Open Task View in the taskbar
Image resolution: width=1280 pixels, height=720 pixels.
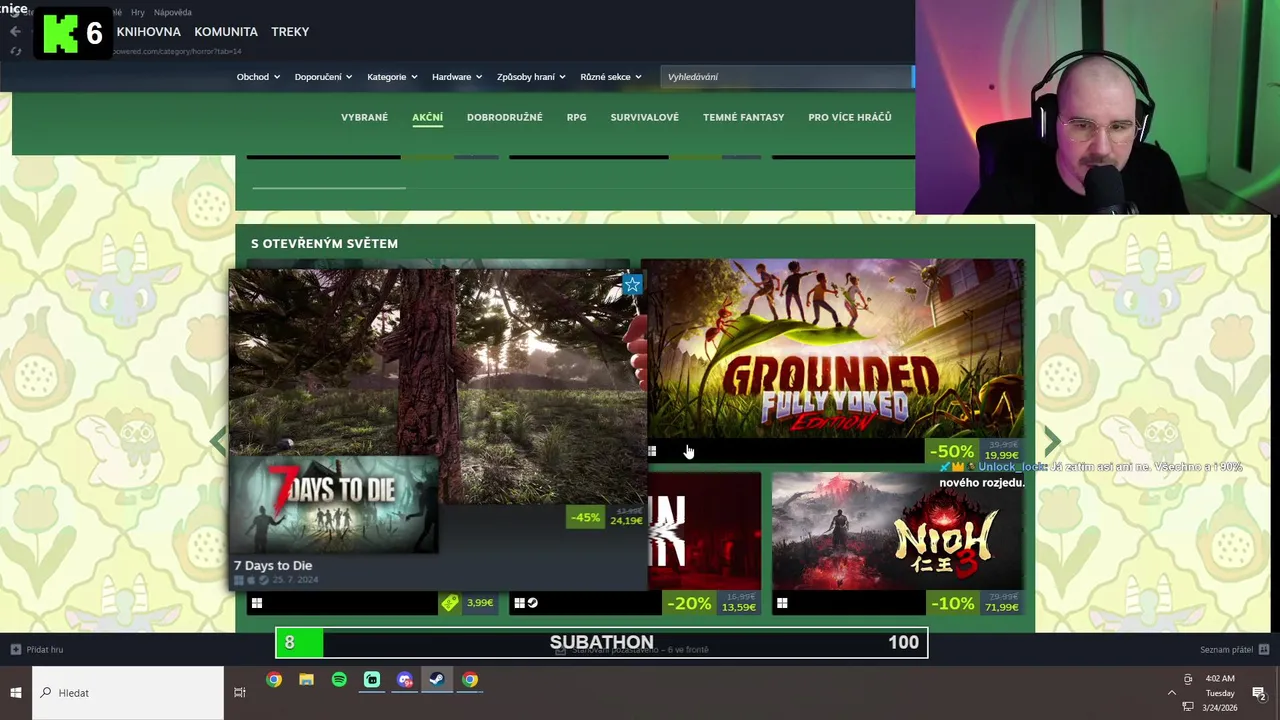click(240, 692)
